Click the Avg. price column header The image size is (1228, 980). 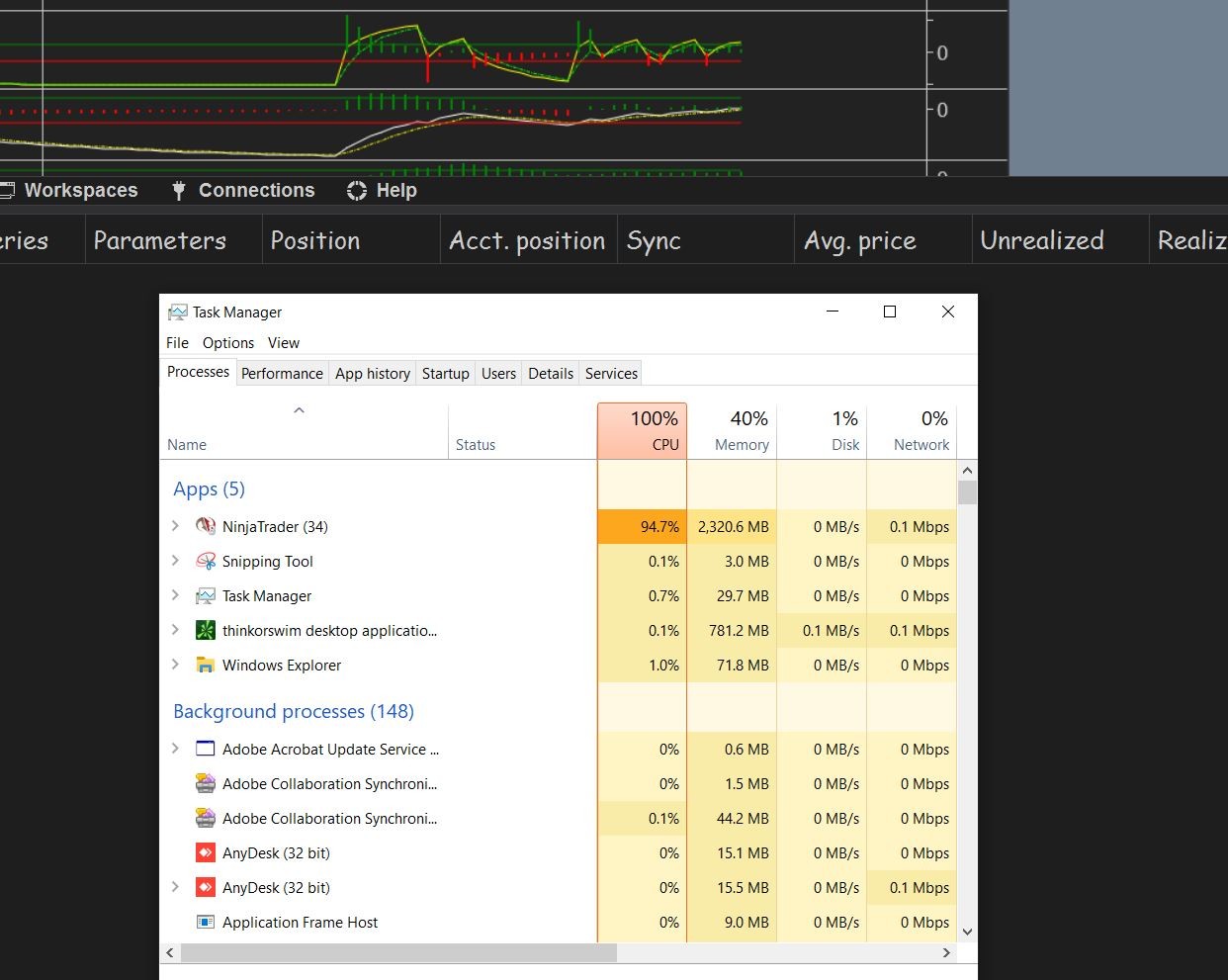coord(883,240)
